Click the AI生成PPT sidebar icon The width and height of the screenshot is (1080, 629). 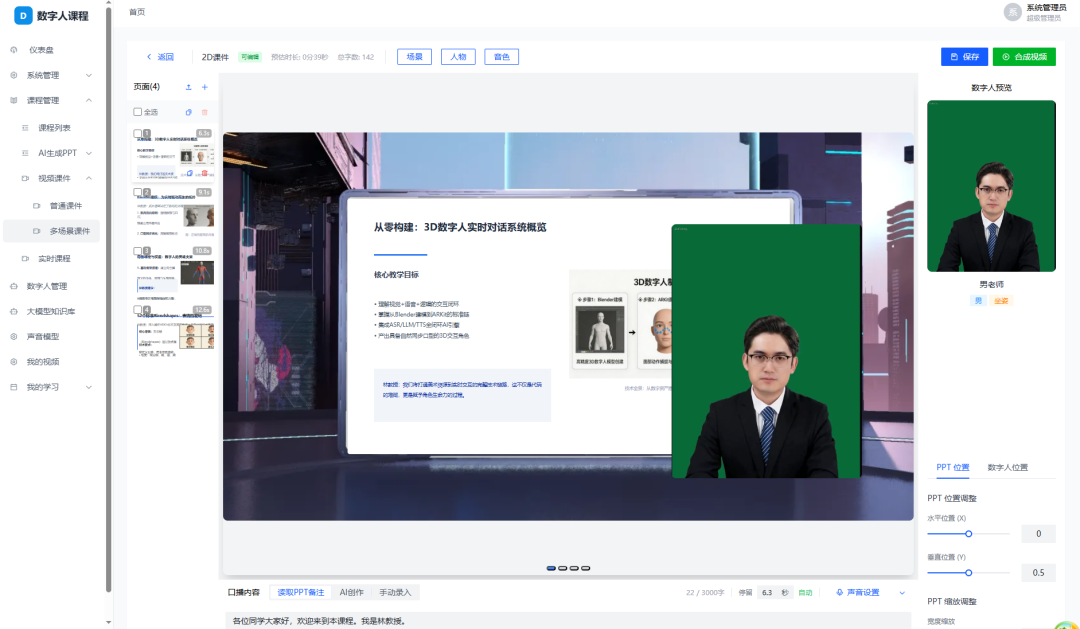(25, 153)
